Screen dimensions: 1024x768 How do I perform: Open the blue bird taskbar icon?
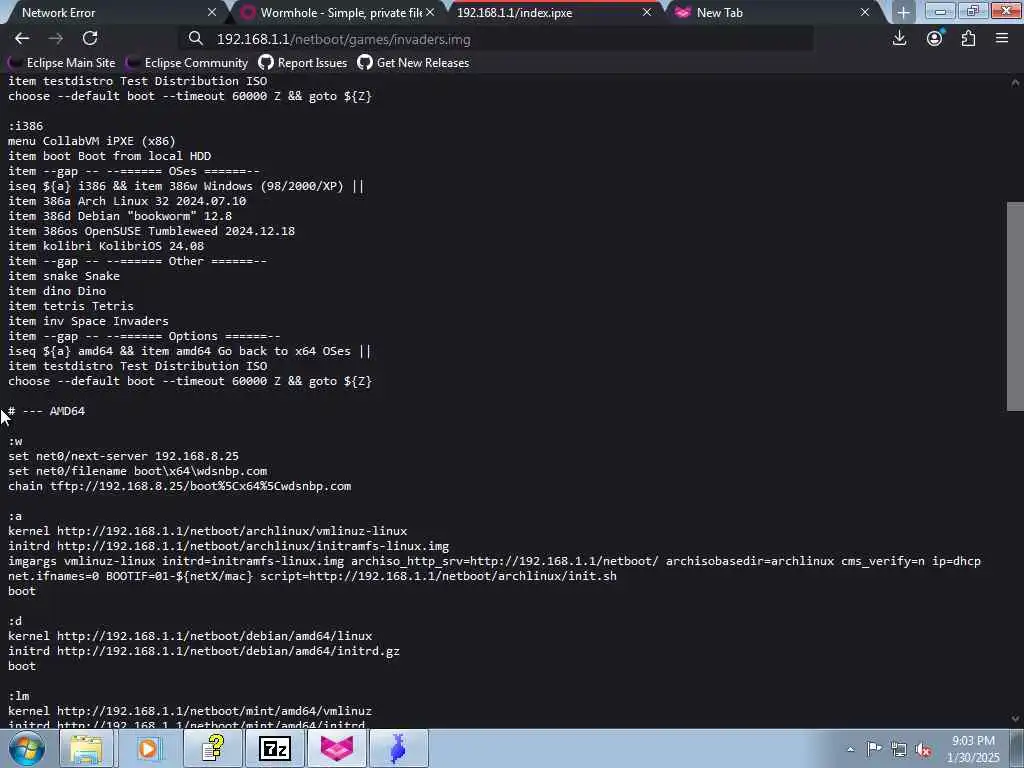click(x=398, y=748)
